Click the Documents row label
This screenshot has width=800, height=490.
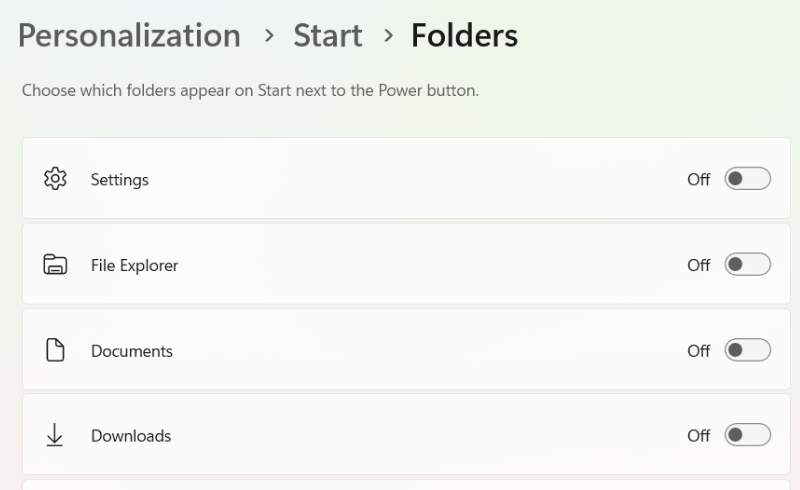coord(132,351)
